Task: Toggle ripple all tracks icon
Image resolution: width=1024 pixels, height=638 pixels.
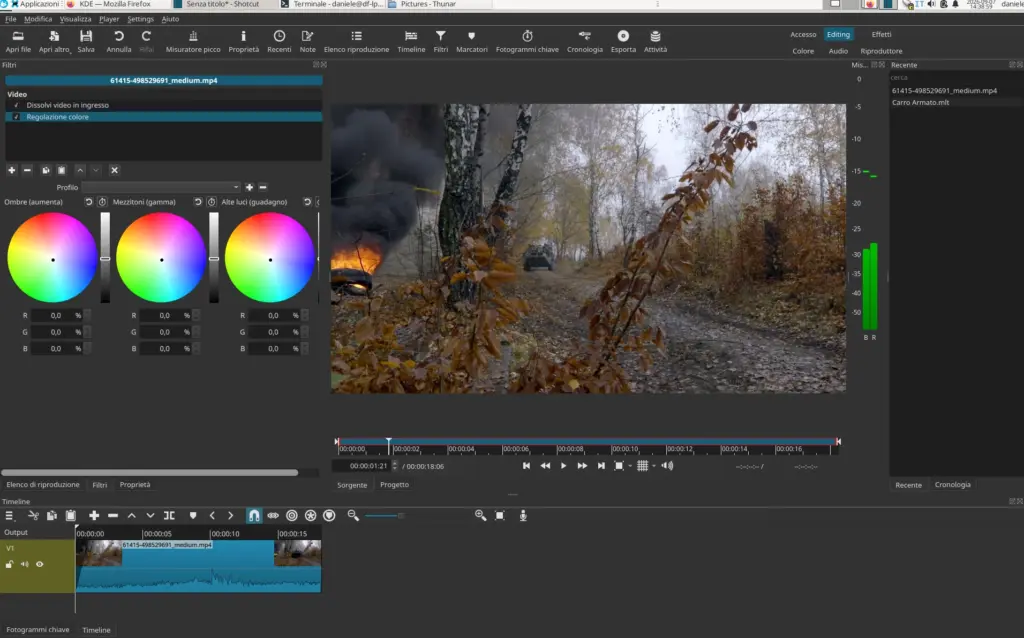Action: coord(311,515)
